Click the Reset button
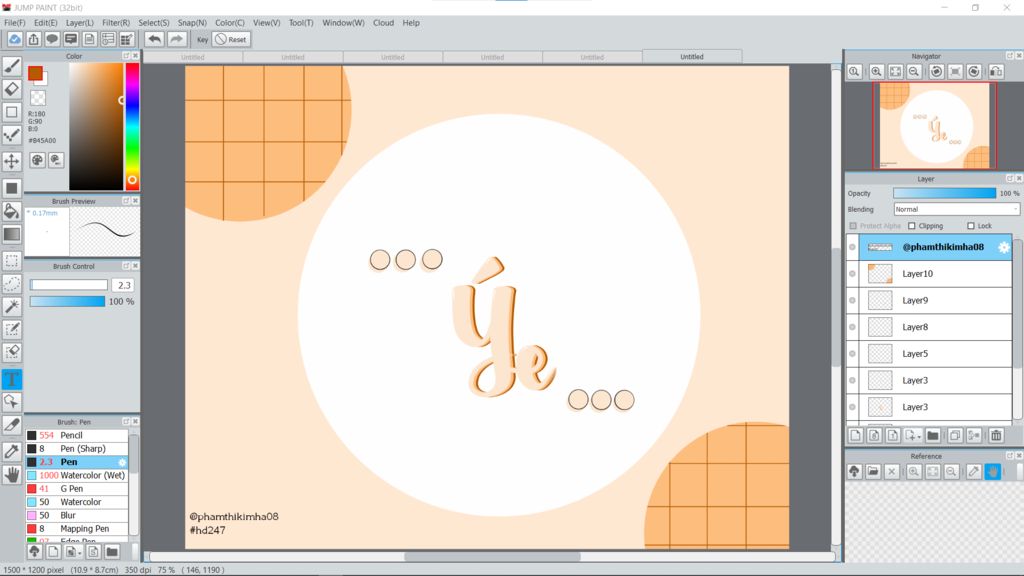This screenshot has height=576, width=1024. pyautogui.click(x=231, y=39)
